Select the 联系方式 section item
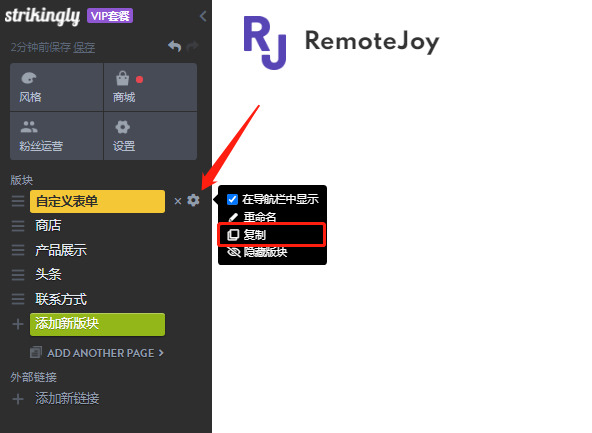The width and height of the screenshot is (592, 433). click(61, 299)
